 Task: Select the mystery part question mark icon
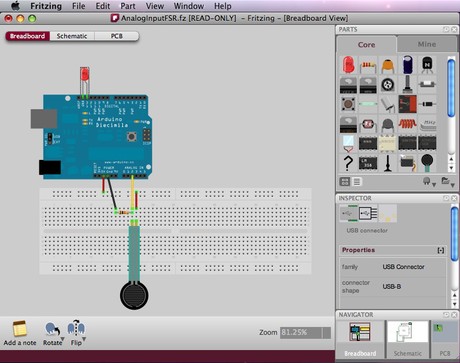pos(348,163)
